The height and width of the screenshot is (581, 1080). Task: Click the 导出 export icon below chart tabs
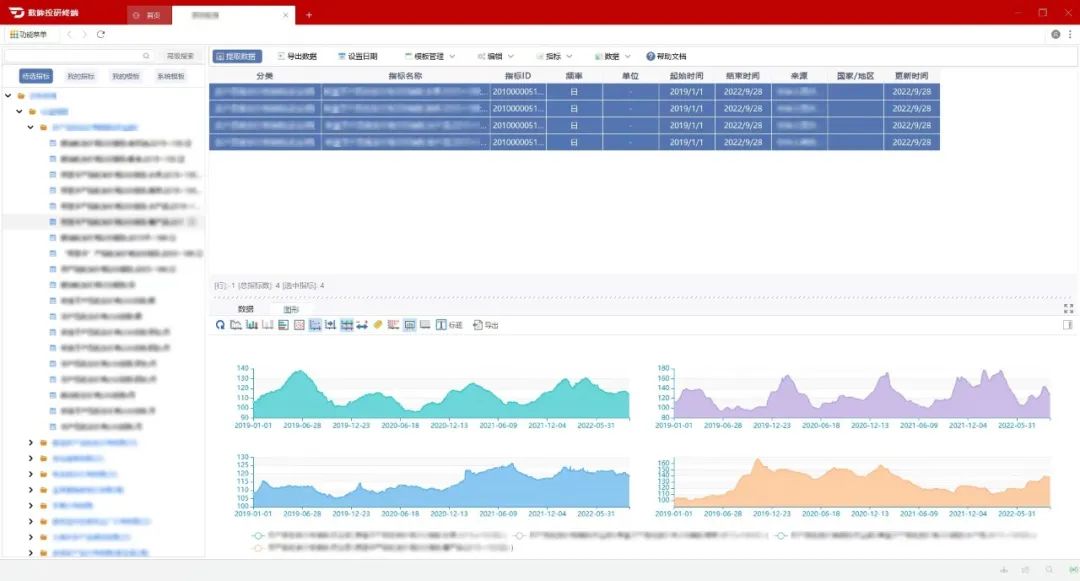point(485,325)
